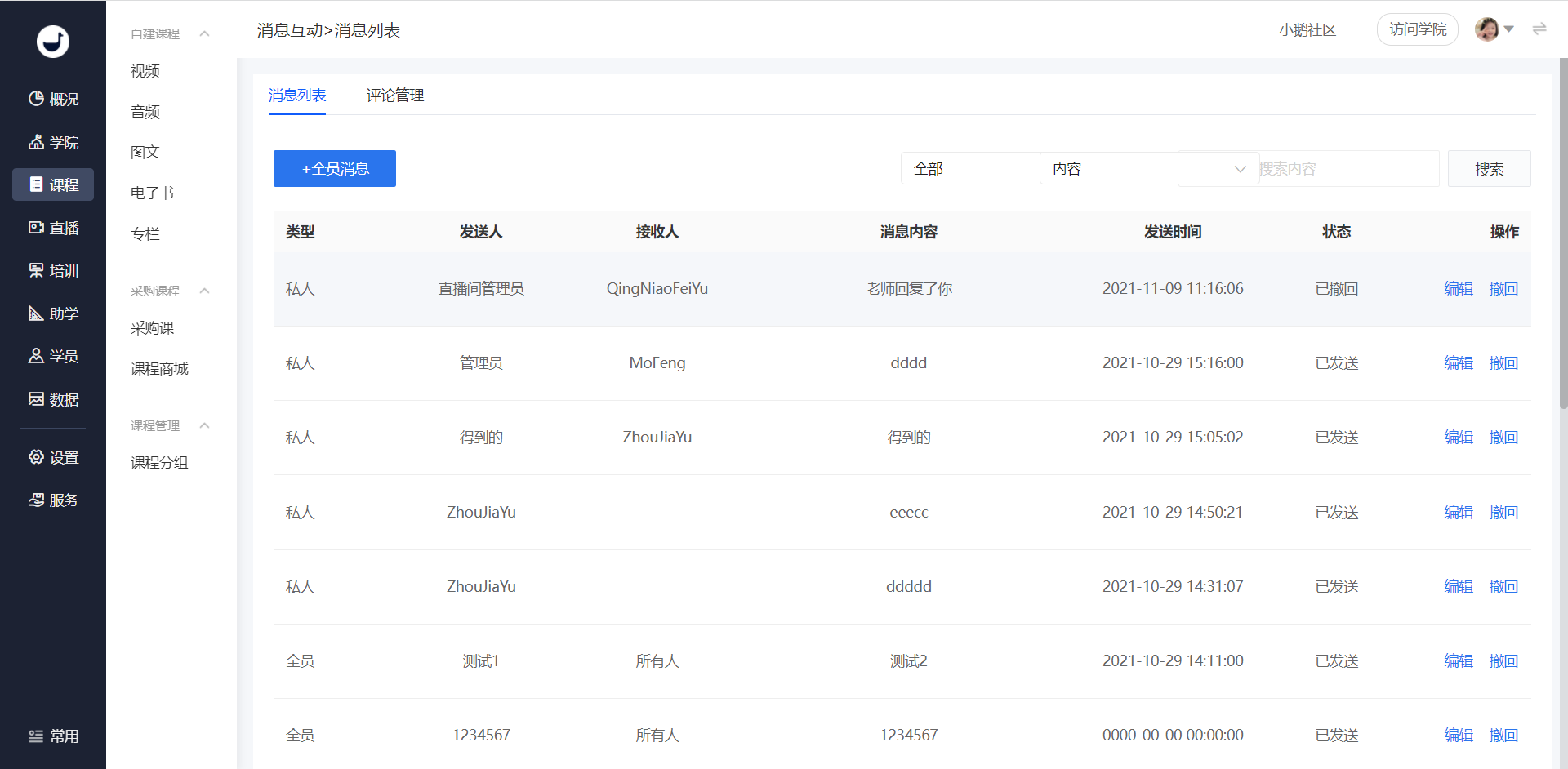
Task: Collapse the 自建课程 menu group
Action: click(x=204, y=33)
